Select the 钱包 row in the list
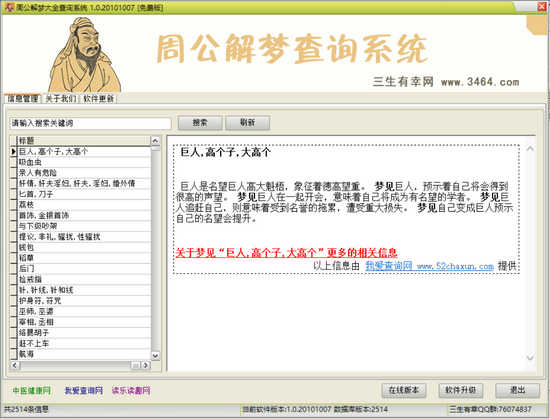The height and width of the screenshot is (419, 550). 84,247
